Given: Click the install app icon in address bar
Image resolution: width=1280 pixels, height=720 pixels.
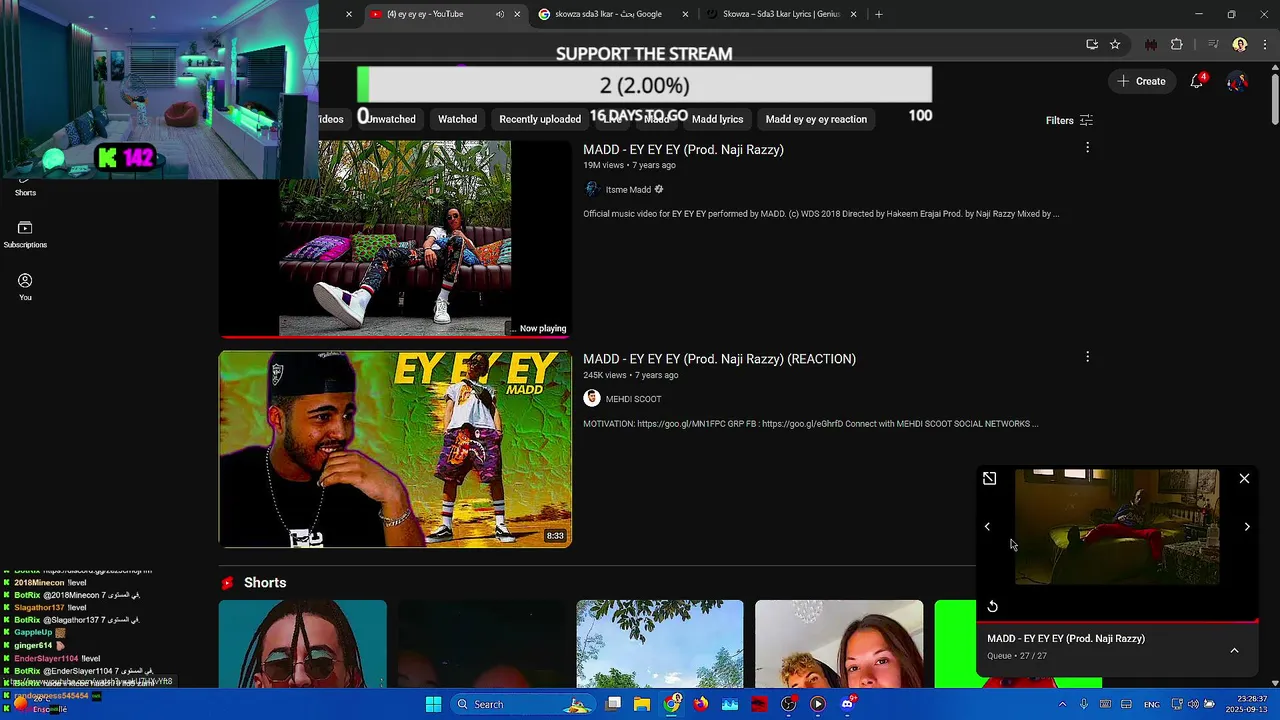Looking at the screenshot, I should tap(1092, 44).
